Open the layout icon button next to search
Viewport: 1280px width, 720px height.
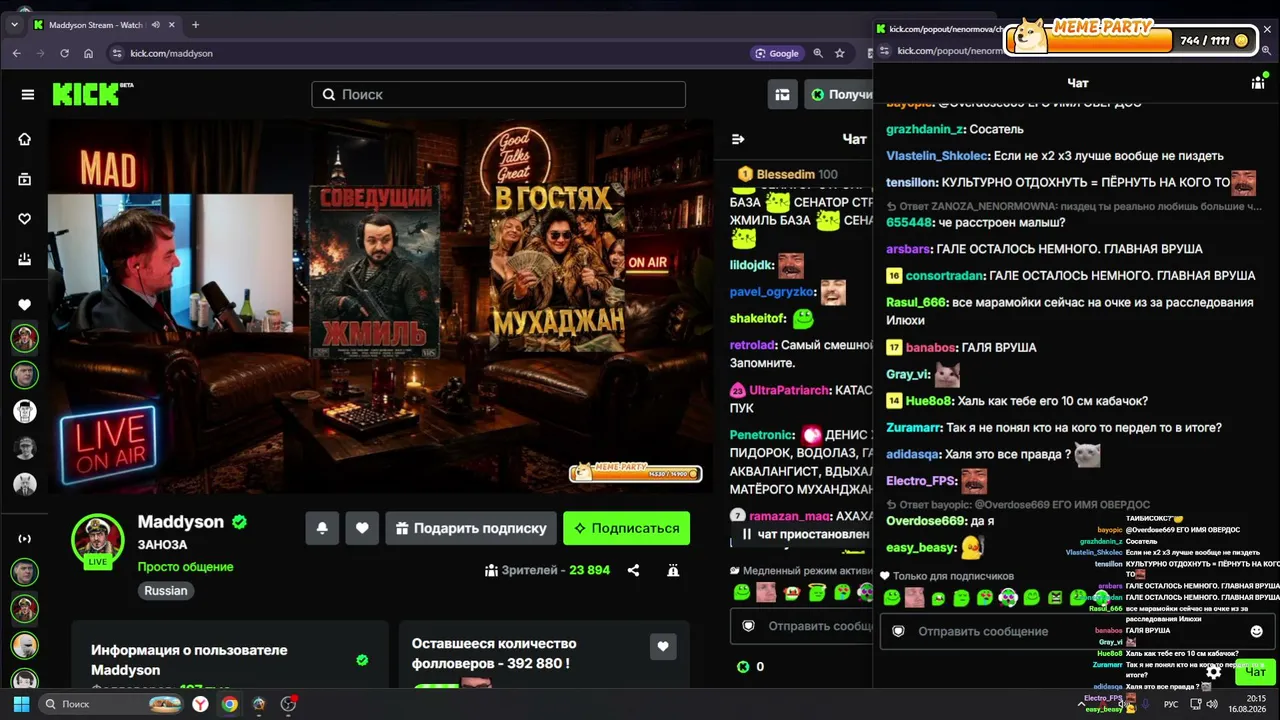783,94
